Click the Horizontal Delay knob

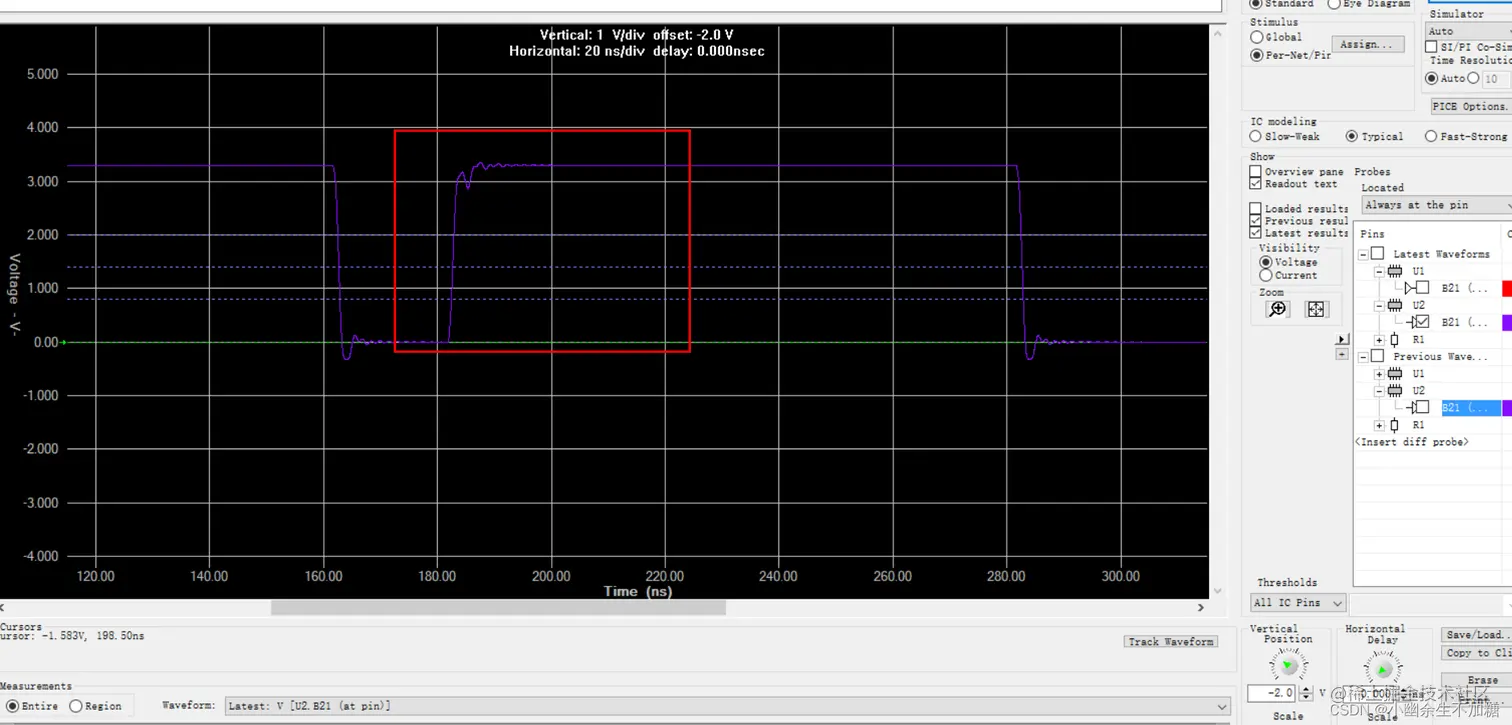[x=1382, y=667]
